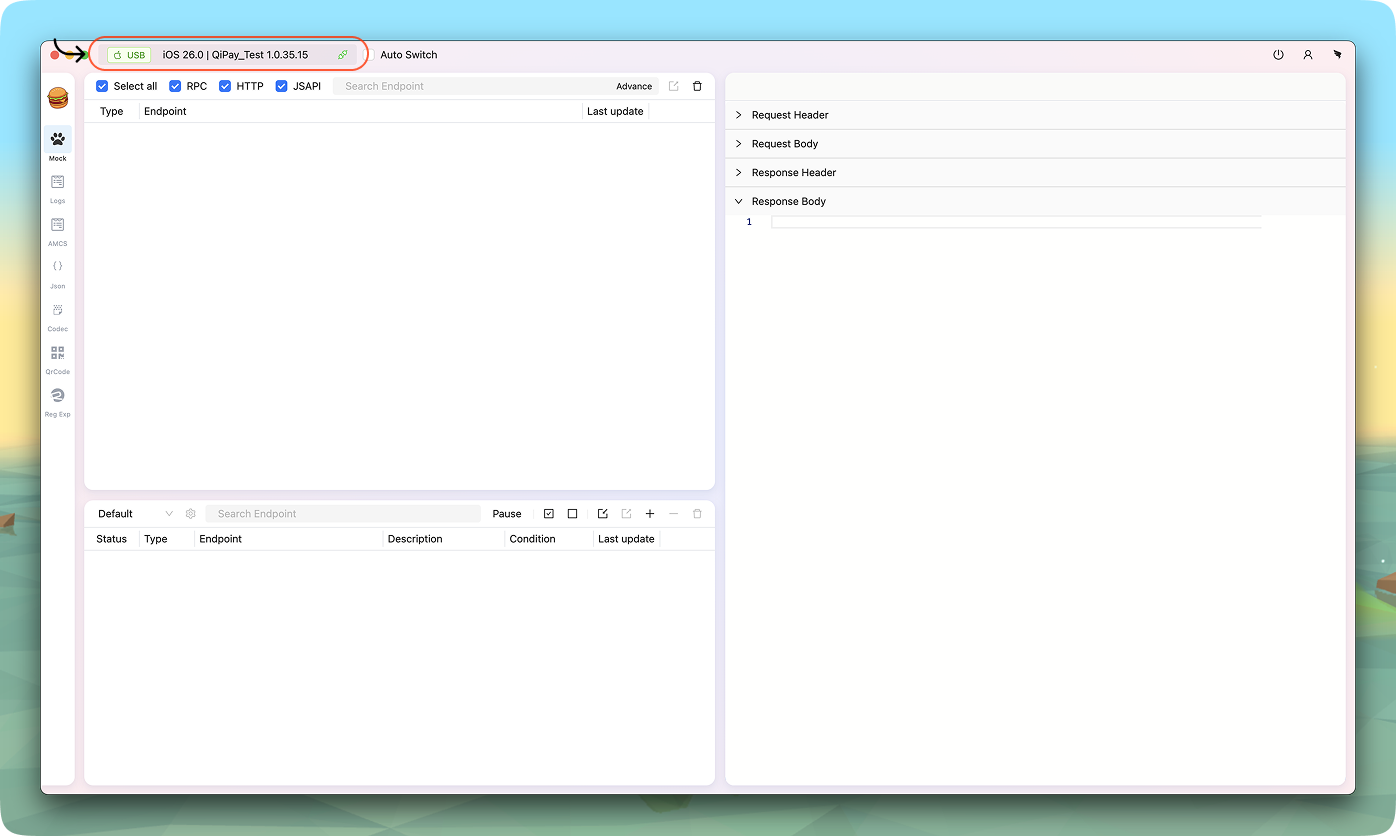Click the trash icon above the request list
This screenshot has height=836, width=1396.
697,86
